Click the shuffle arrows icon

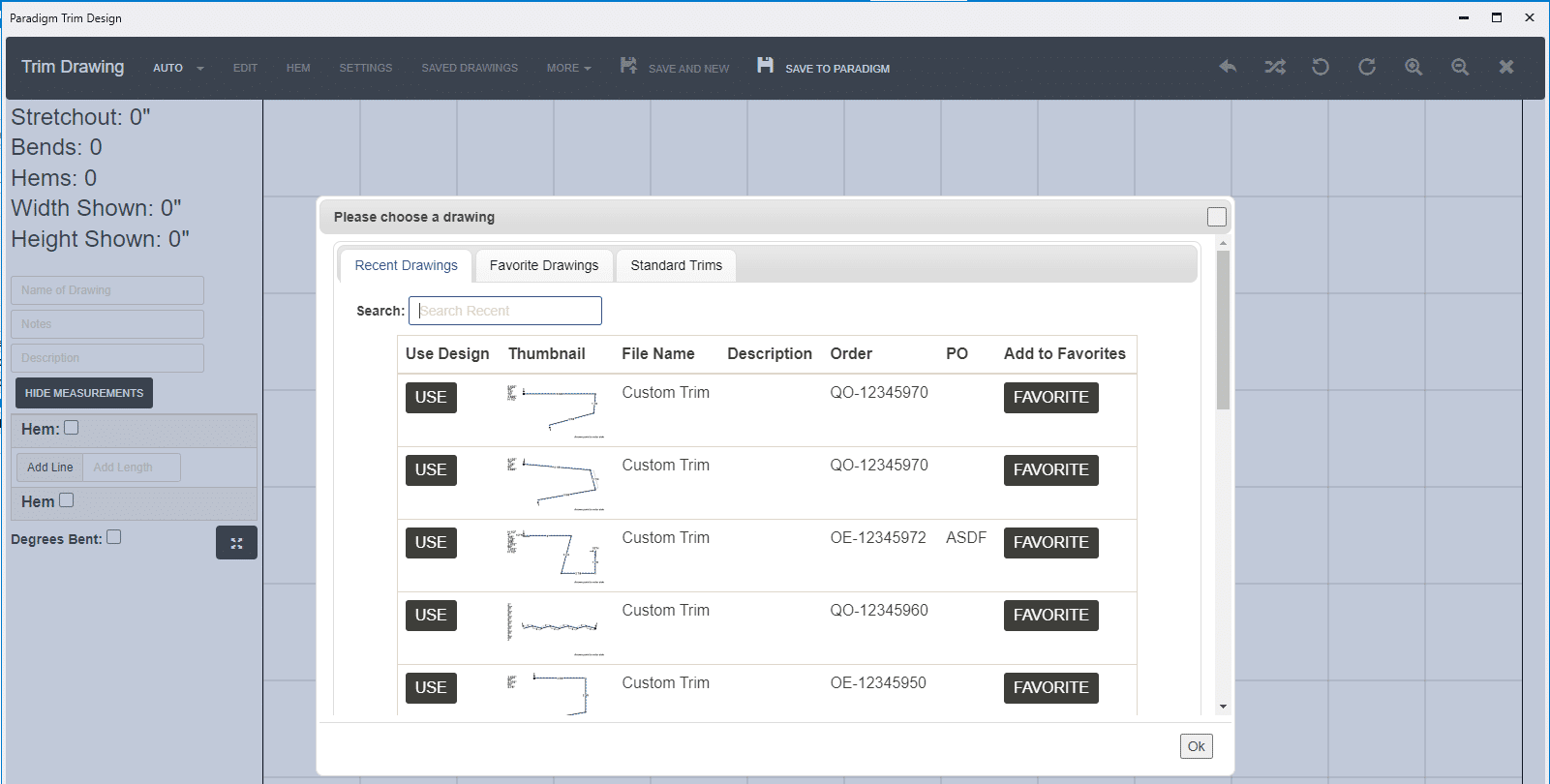(1275, 67)
